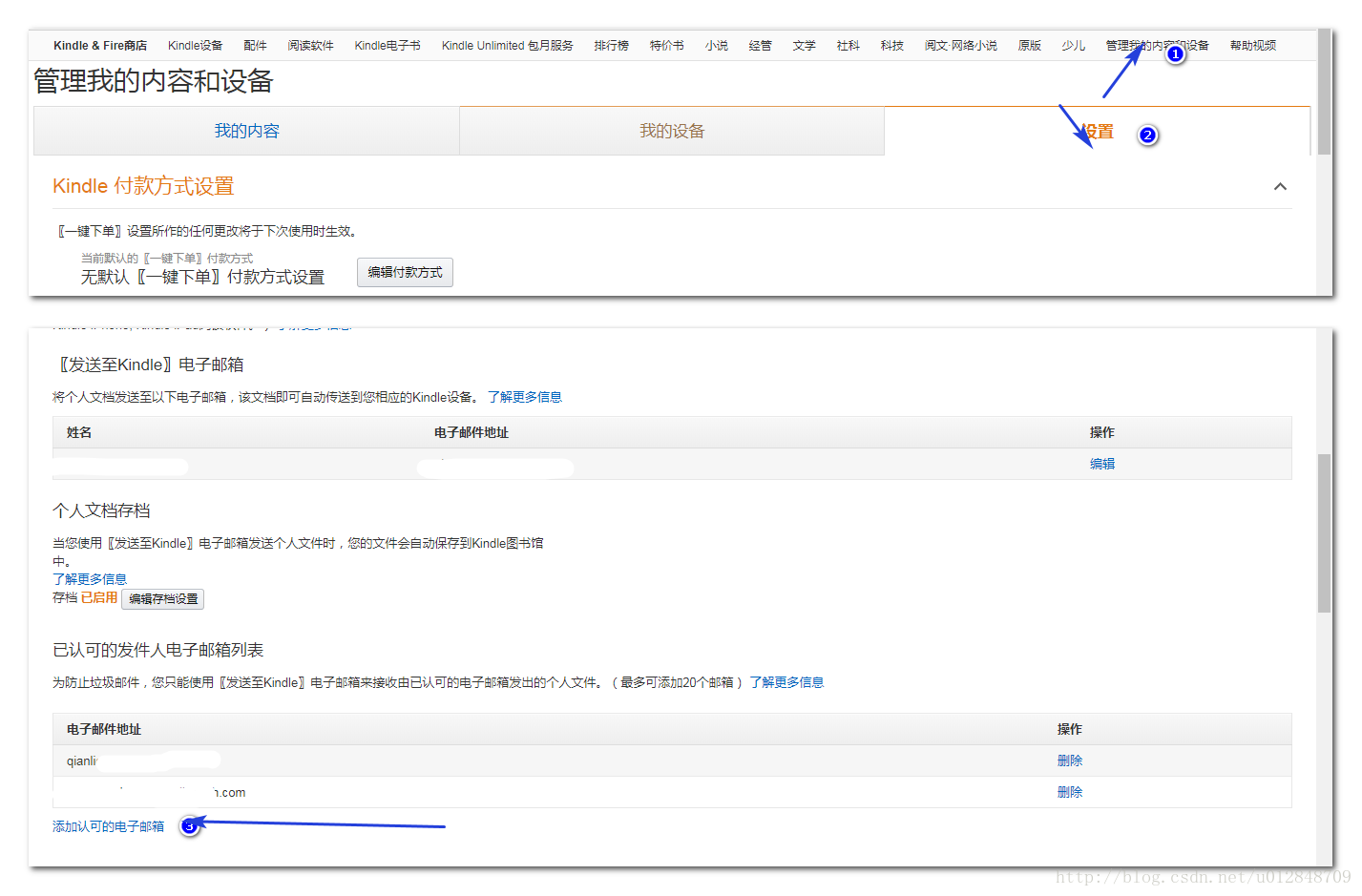Click 已认可的发件人电子邮箱列表 heading
The height and width of the screenshot is (896, 1362).
pos(157,650)
